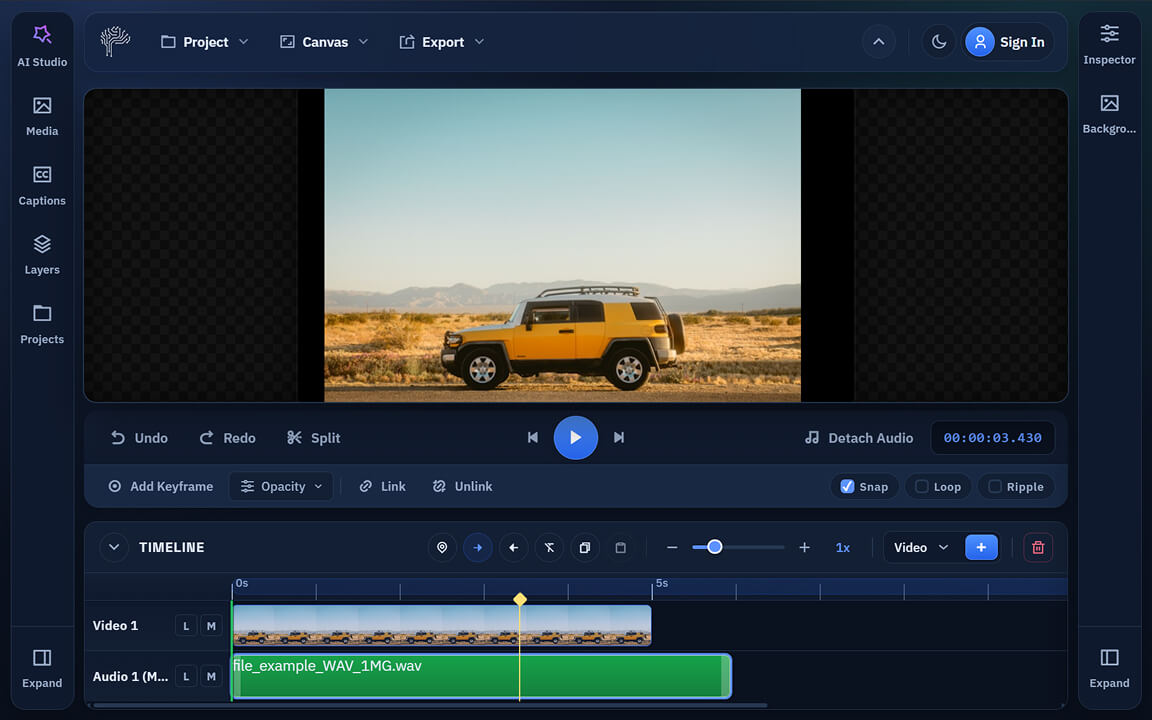1152x720 pixels.
Task: Open the Inspector panel
Action: pos(1109,46)
